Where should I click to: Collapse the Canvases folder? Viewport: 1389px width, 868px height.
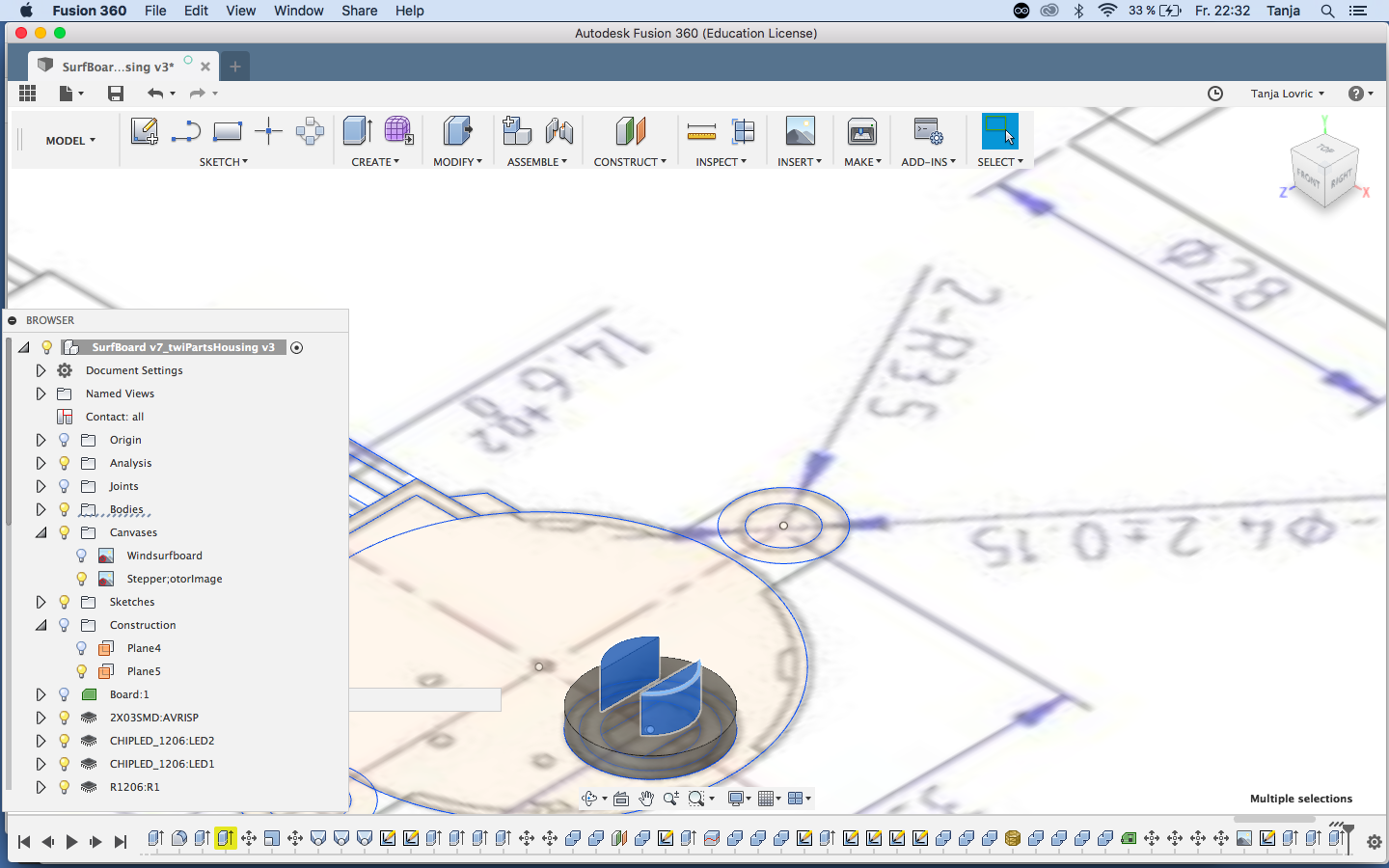[41, 532]
